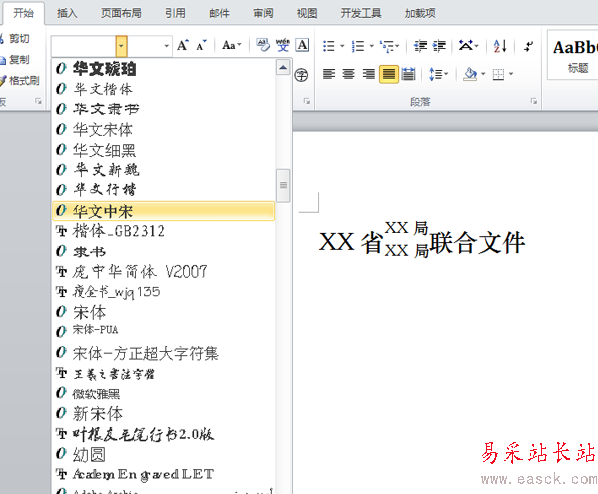The height and width of the screenshot is (494, 598).
Task: Open the 加载项 tab
Action: coord(420,13)
